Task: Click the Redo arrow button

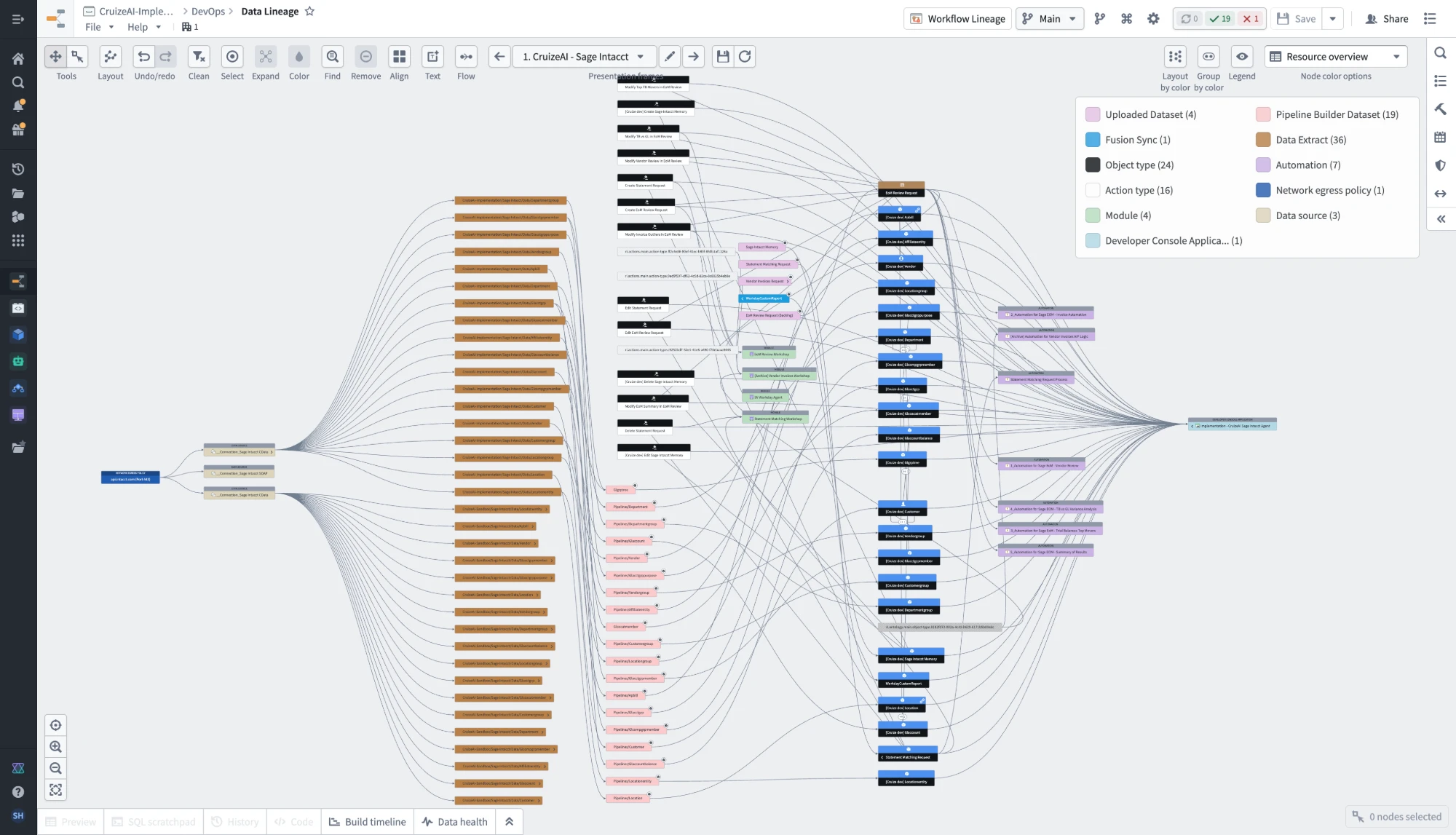Action: coord(166,57)
